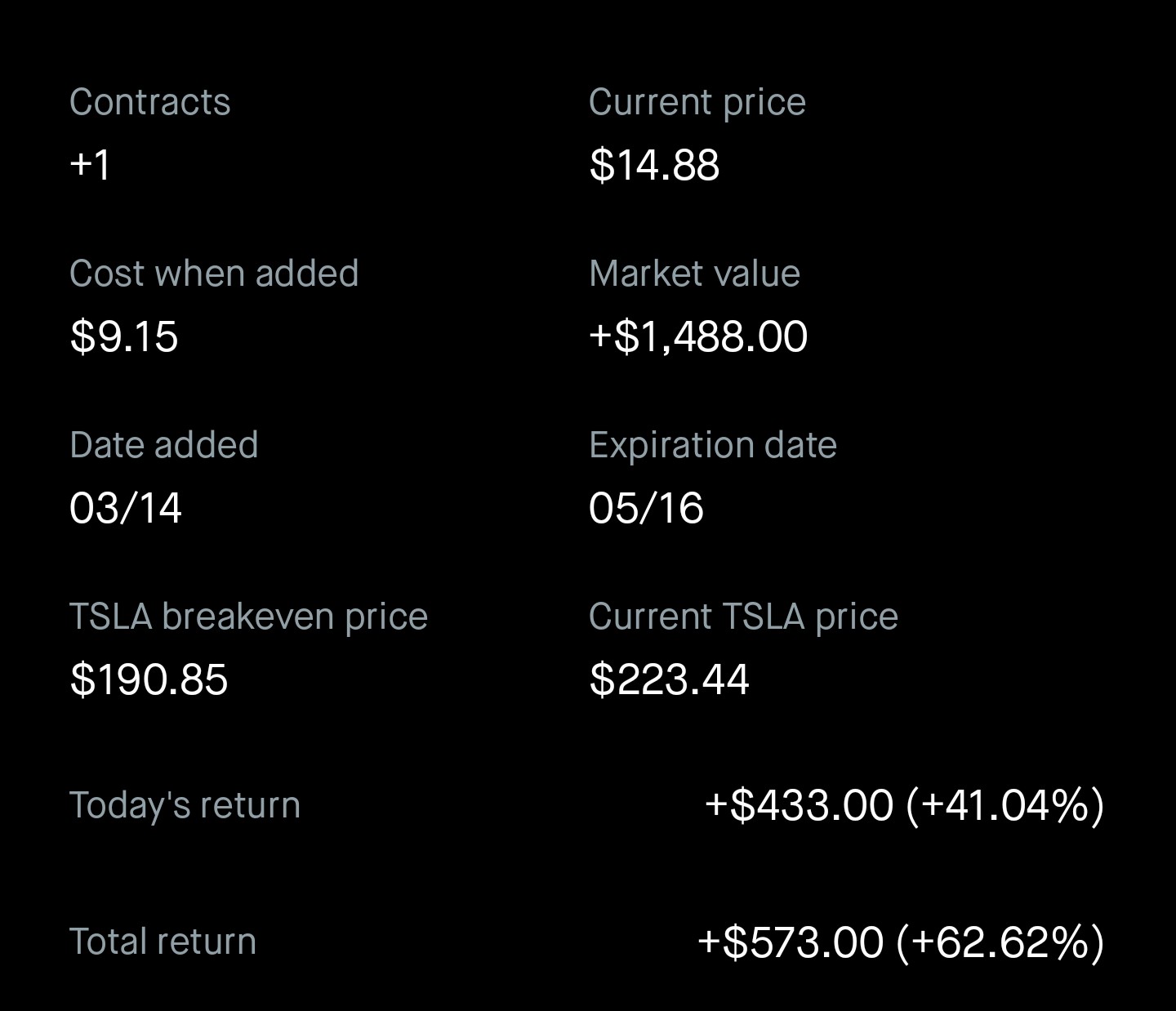The height and width of the screenshot is (1011, 1176).
Task: Tap the Current TSLA price label
Action: coord(743,617)
